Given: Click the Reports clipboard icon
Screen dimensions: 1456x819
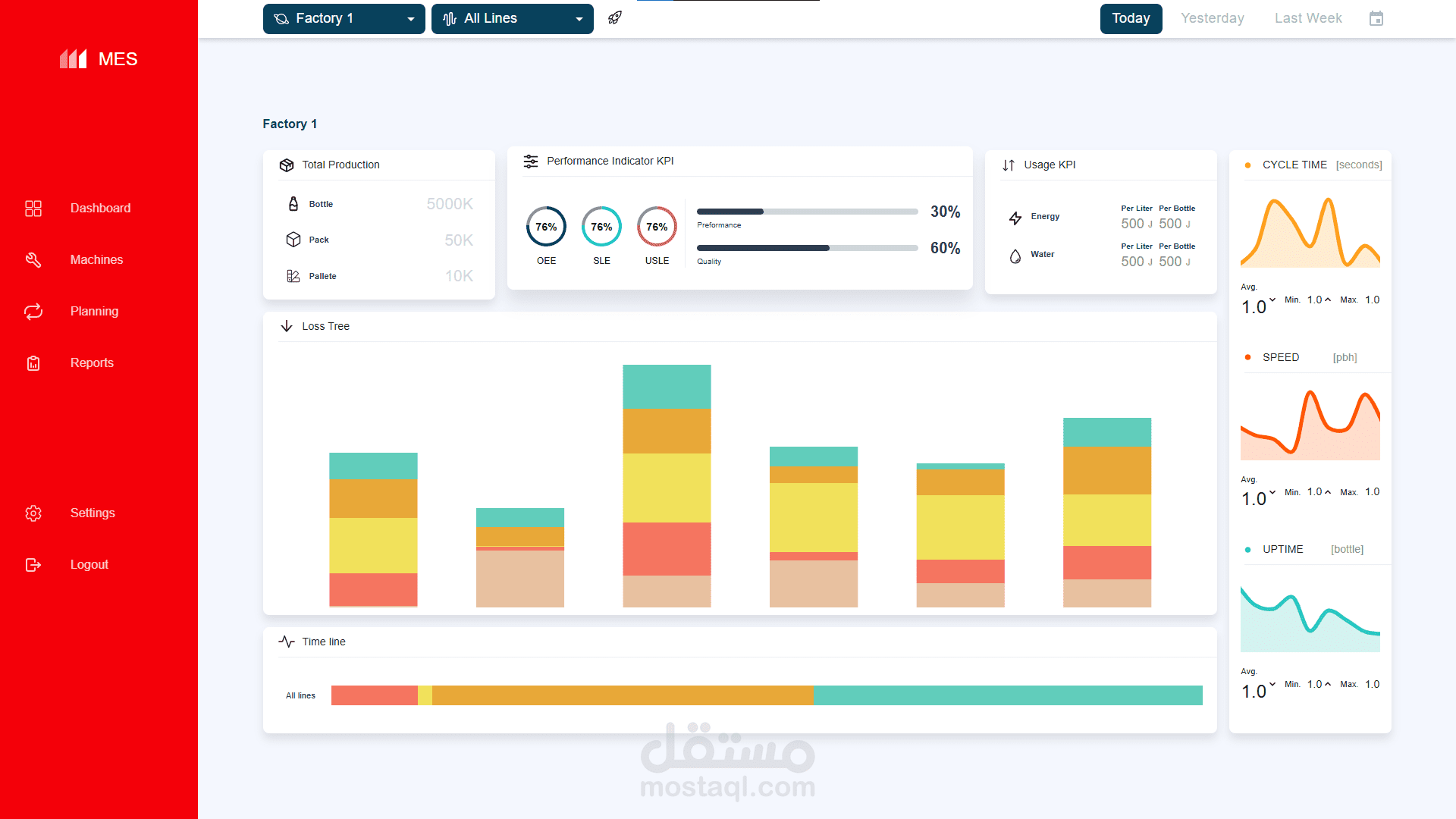Looking at the screenshot, I should (x=33, y=363).
